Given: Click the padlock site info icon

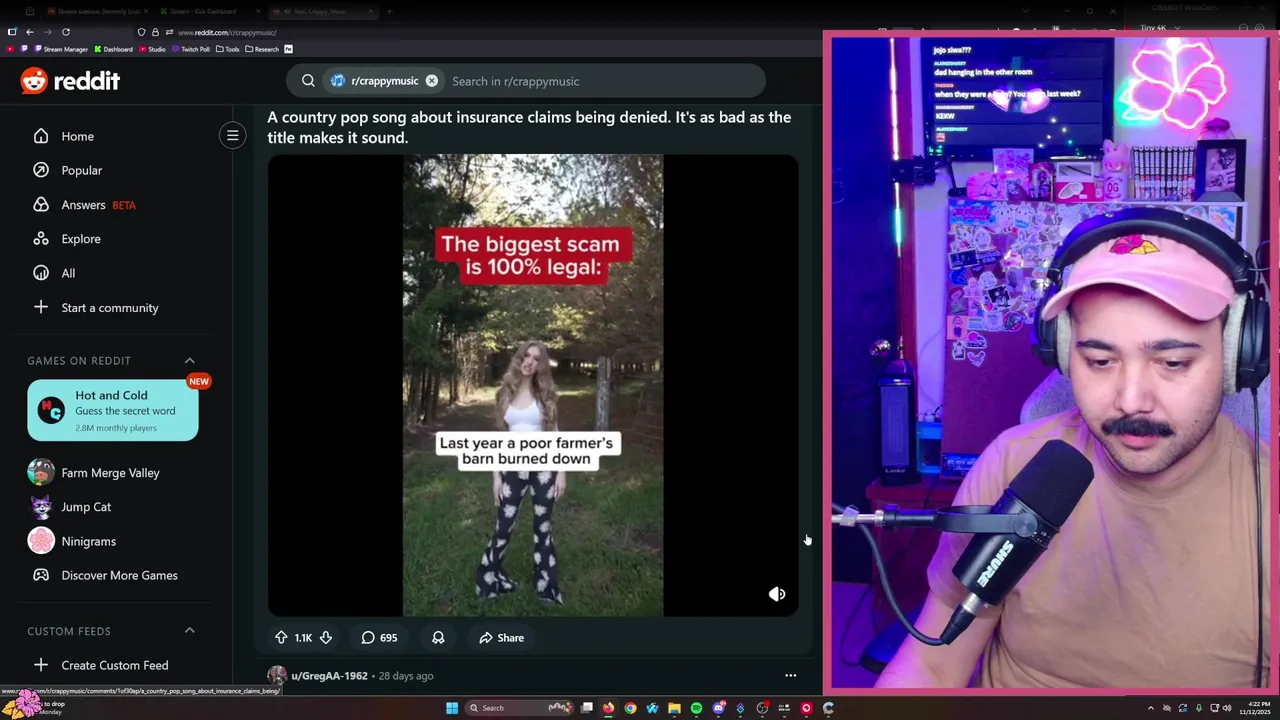Looking at the screenshot, I should click(155, 32).
